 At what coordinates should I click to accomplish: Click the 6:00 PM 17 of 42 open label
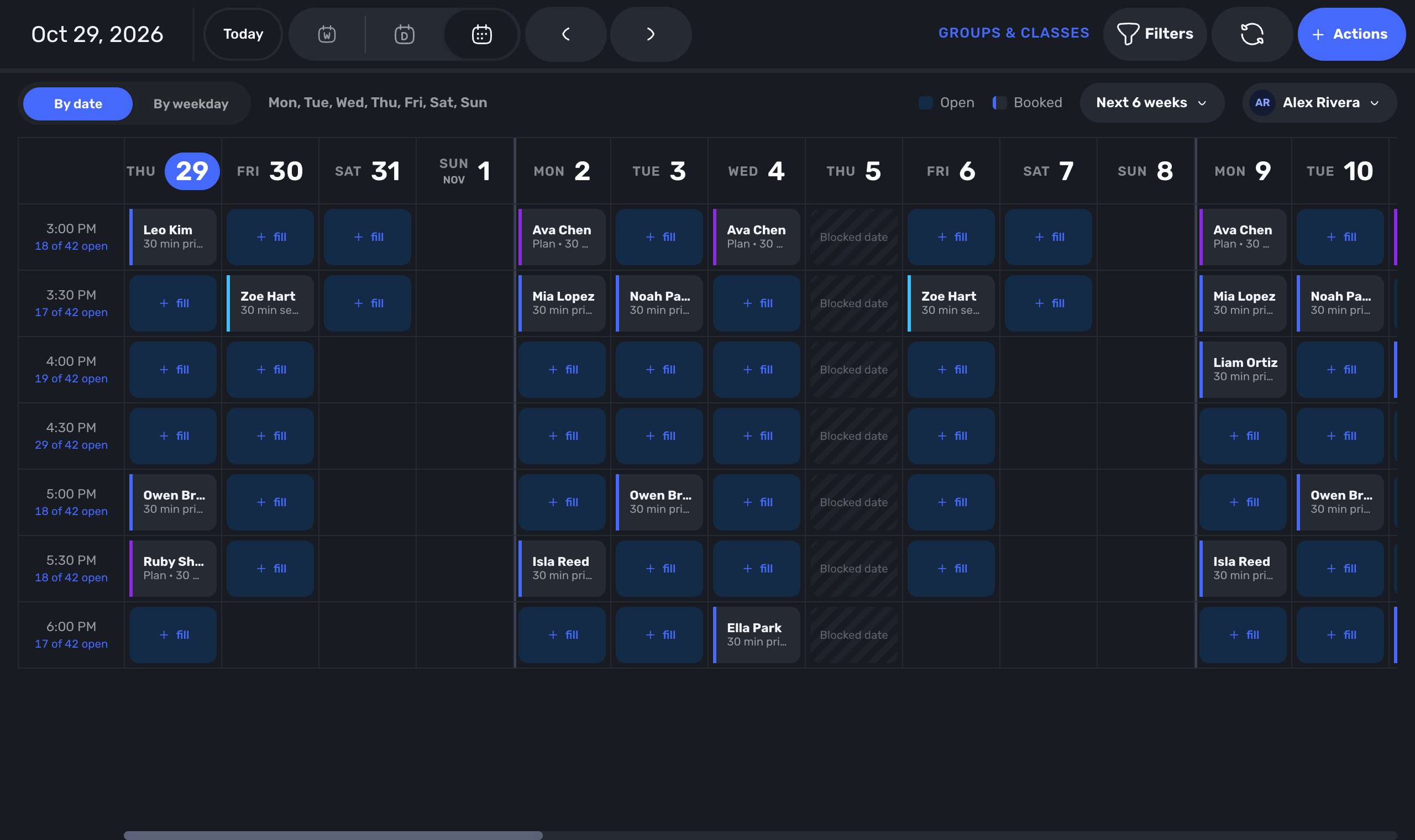click(x=71, y=644)
